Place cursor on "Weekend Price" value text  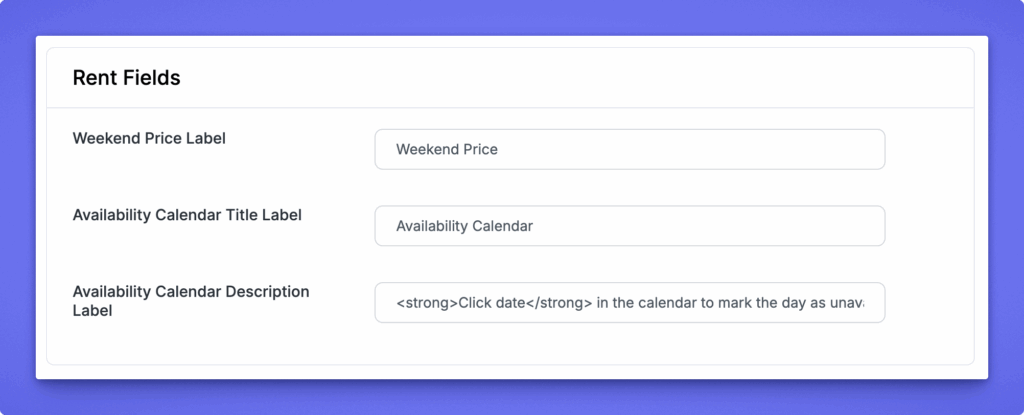(x=447, y=149)
